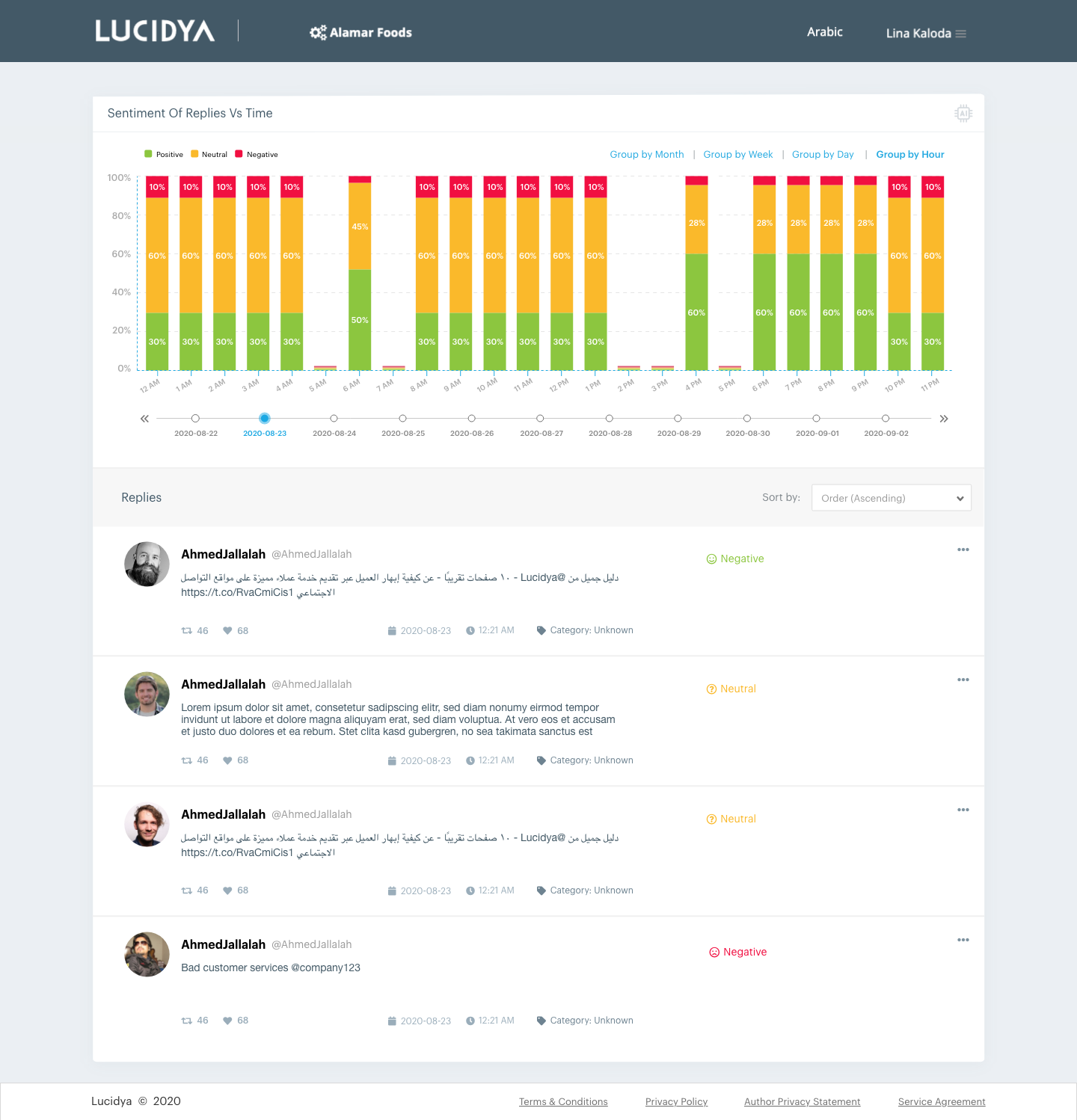The image size is (1077, 1120).
Task: Click AhmedJallalah's profile avatar on the last reply
Action: click(147, 955)
